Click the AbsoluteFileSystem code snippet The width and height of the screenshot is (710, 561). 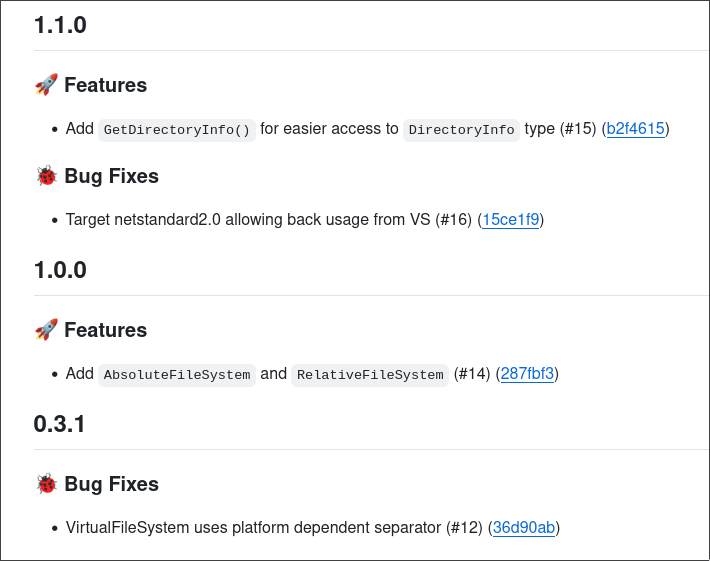pyautogui.click(x=177, y=375)
